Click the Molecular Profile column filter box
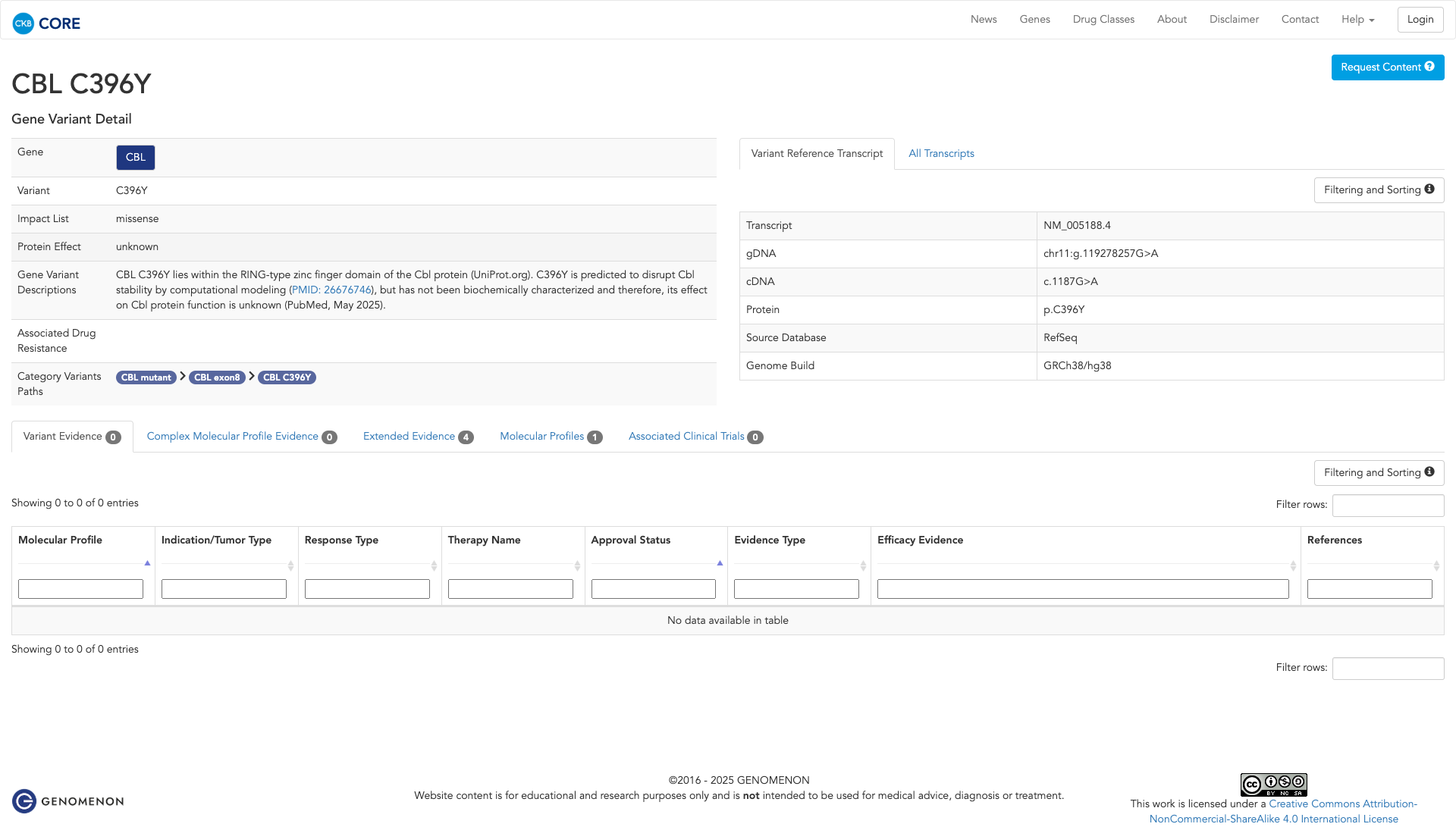The width and height of the screenshot is (1456, 827). (80, 589)
